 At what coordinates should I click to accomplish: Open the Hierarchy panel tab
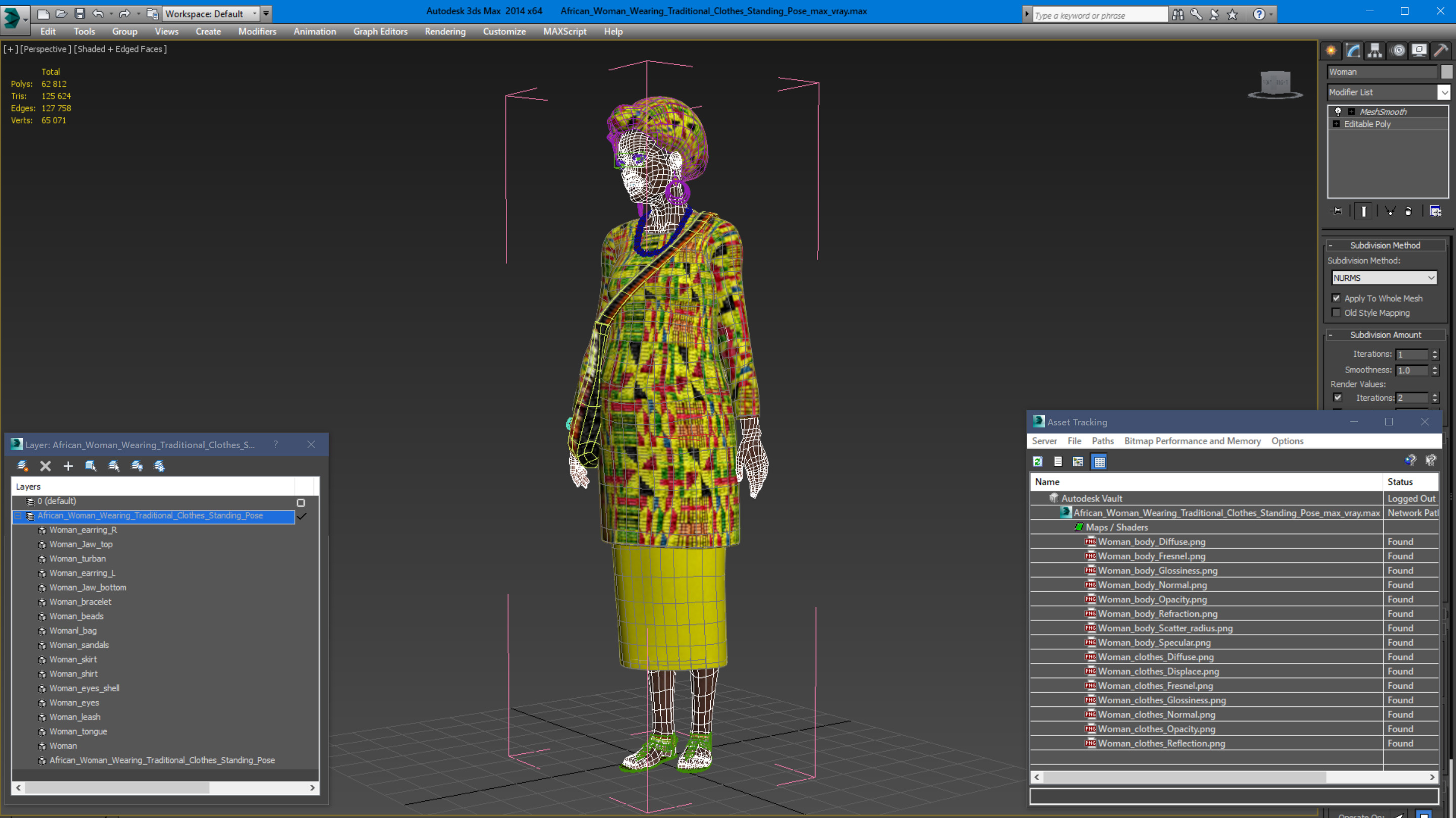click(1375, 51)
